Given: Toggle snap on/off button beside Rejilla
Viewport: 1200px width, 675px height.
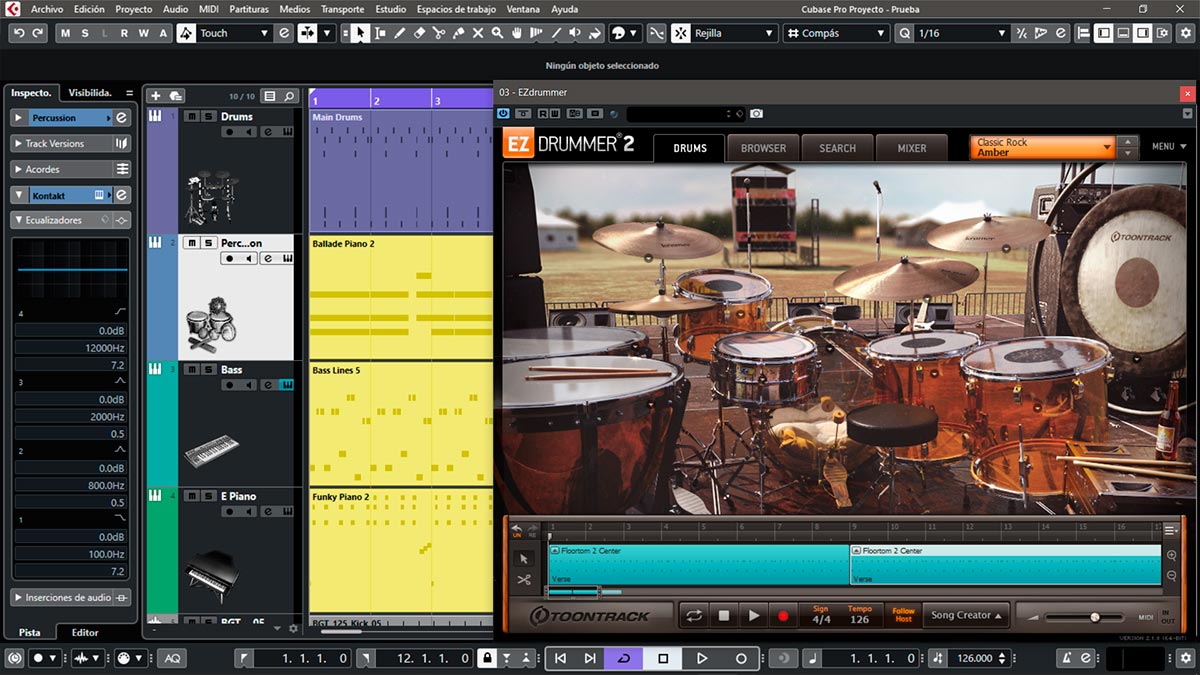Looking at the screenshot, I should pos(681,33).
